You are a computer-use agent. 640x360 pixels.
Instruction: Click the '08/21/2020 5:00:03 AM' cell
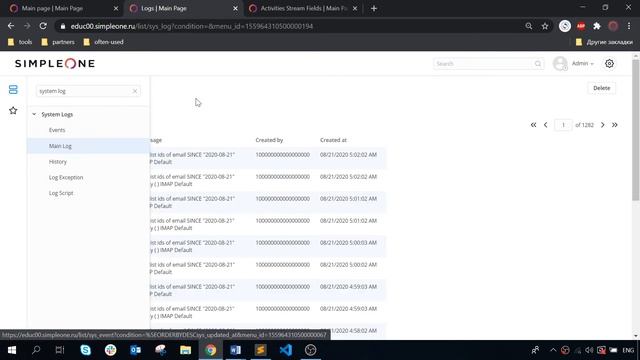[348, 243]
